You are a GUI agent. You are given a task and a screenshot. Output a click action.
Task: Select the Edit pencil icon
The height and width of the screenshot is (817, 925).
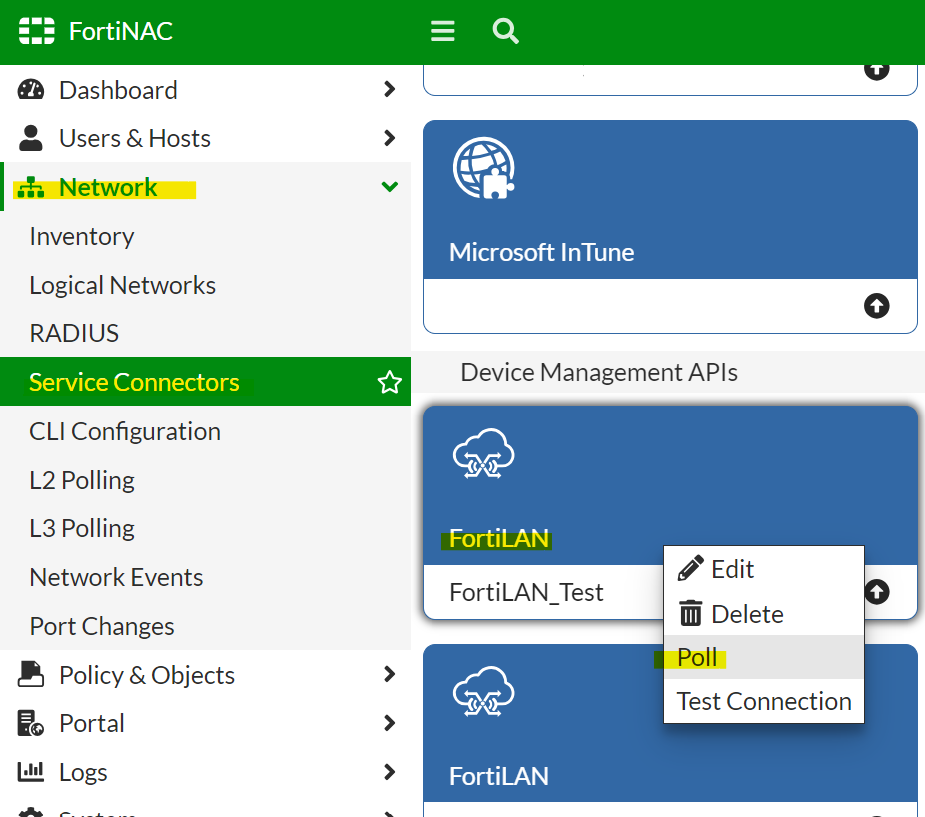688,568
